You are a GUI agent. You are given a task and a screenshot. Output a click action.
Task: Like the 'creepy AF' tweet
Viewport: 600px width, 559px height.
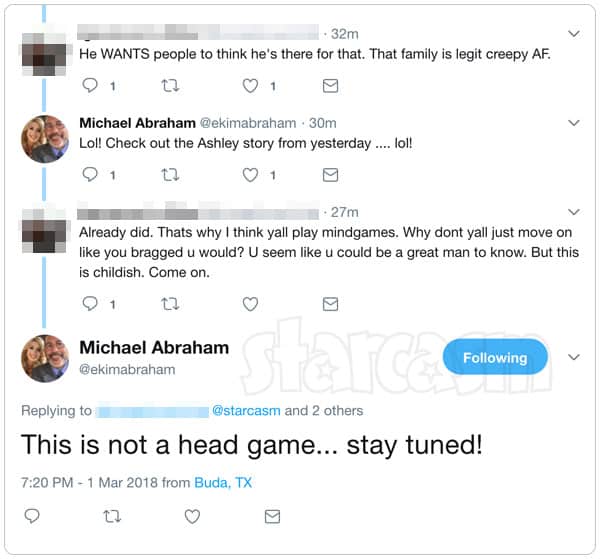click(250, 86)
